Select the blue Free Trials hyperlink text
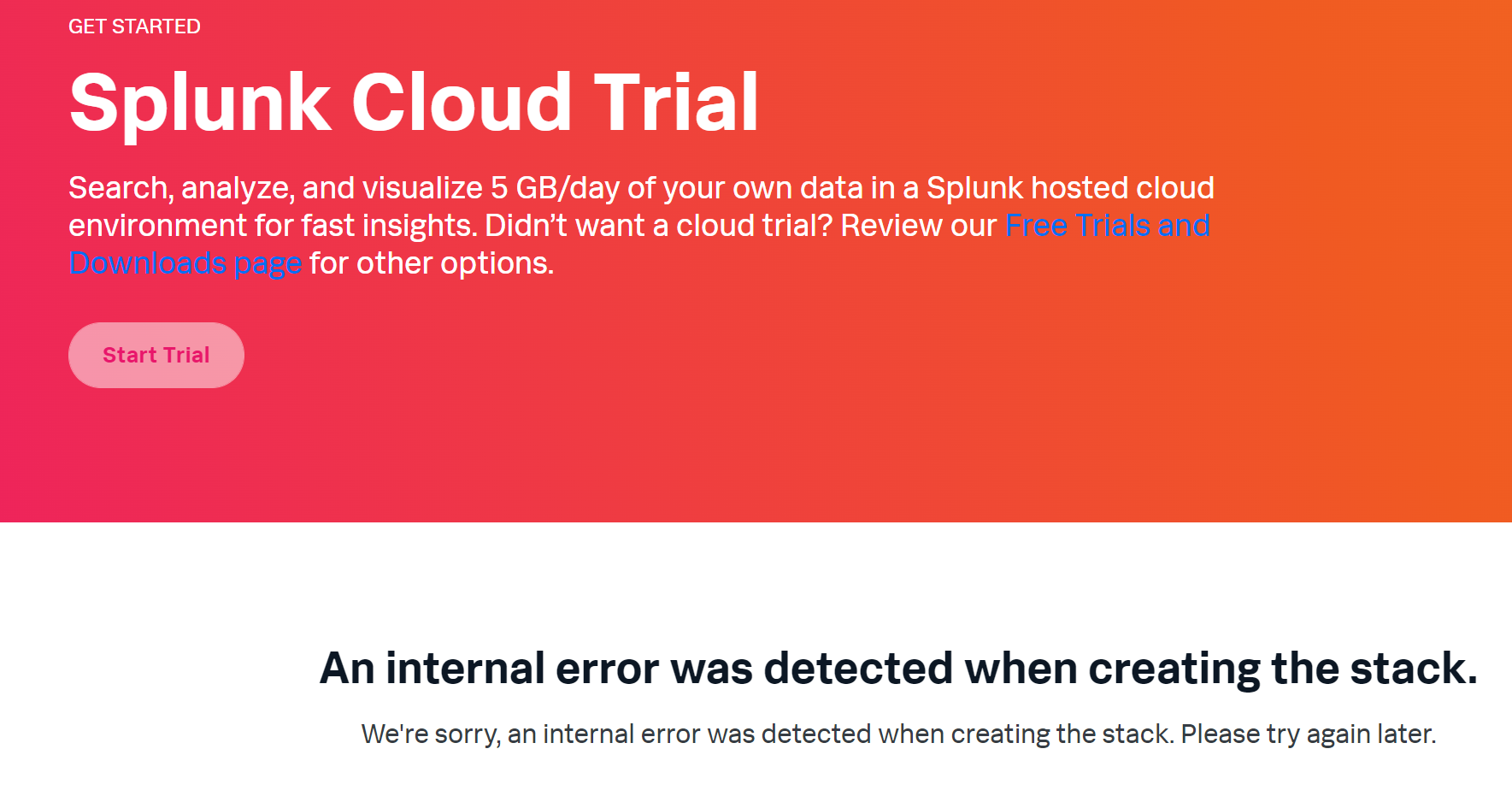 (x=1053, y=225)
